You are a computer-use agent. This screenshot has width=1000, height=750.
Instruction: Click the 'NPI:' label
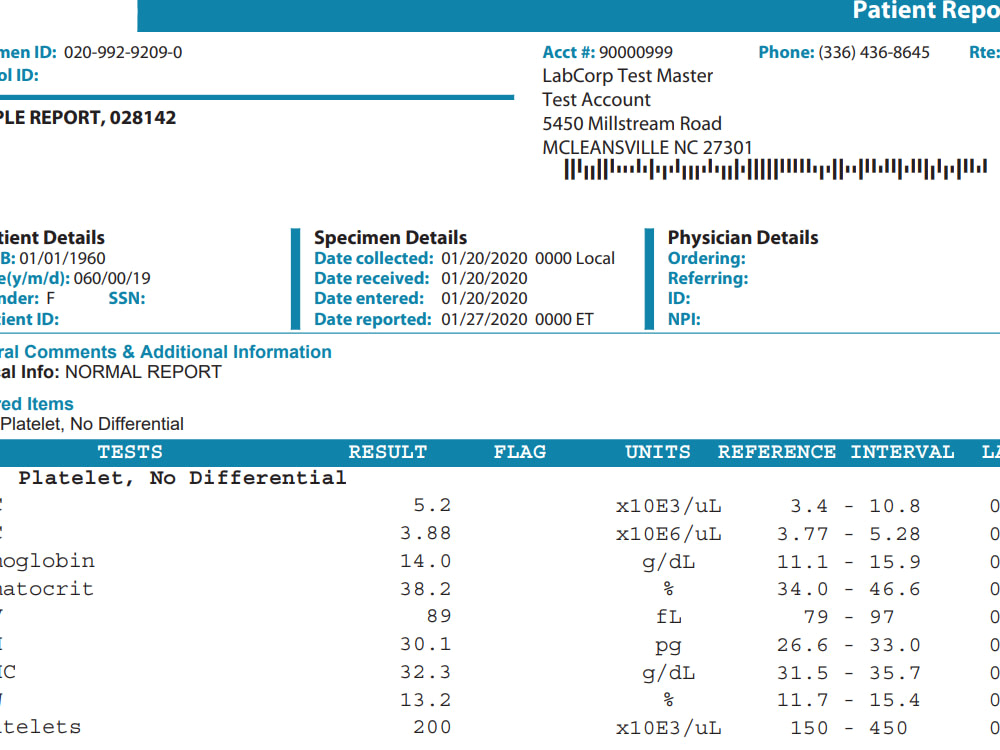point(684,320)
